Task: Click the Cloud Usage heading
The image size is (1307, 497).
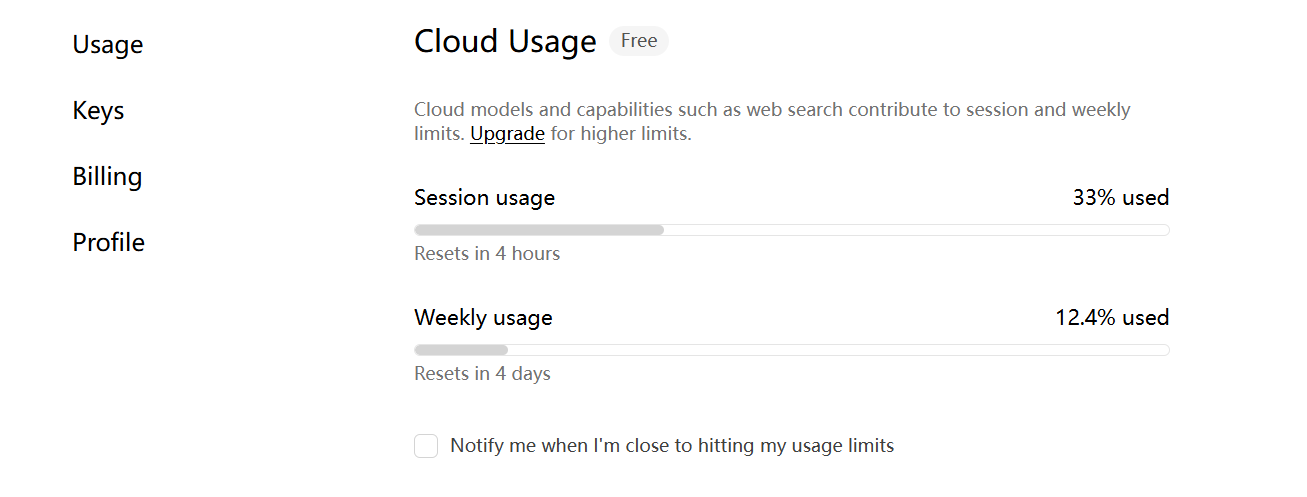Action: (x=505, y=42)
